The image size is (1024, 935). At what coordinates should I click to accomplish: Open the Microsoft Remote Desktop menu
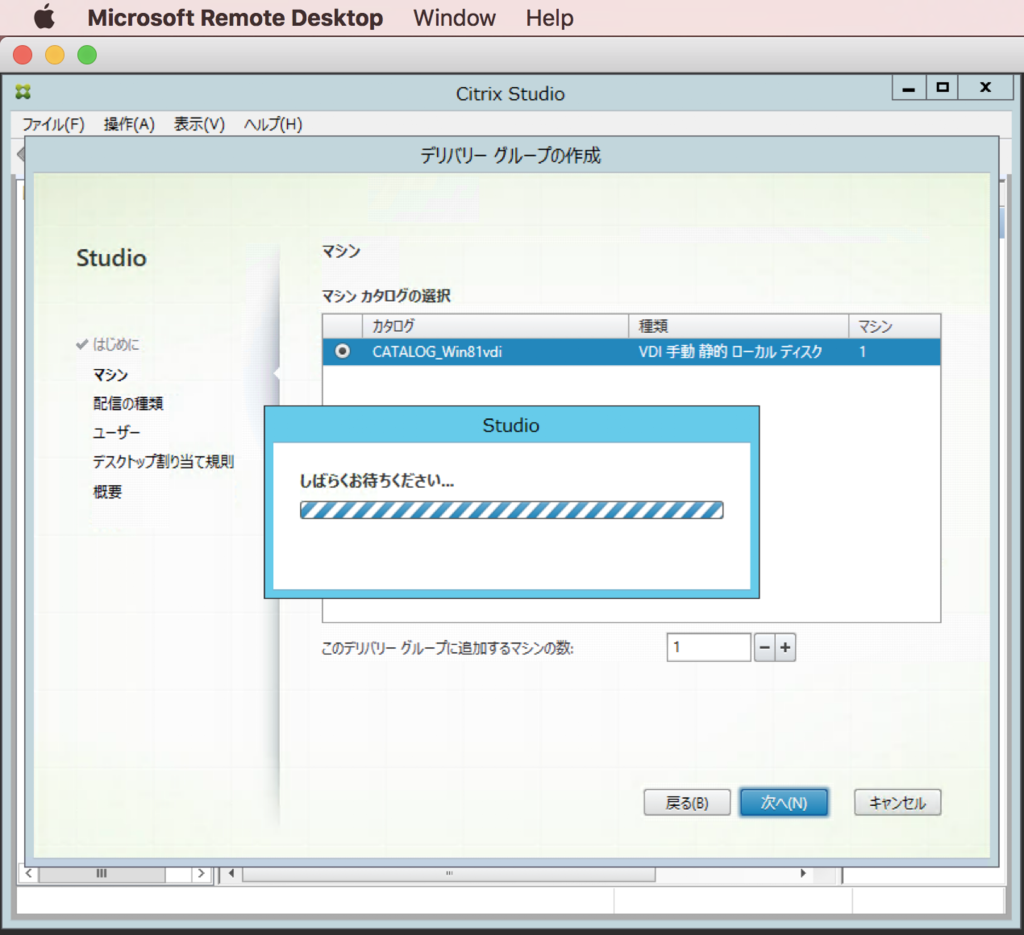235,18
